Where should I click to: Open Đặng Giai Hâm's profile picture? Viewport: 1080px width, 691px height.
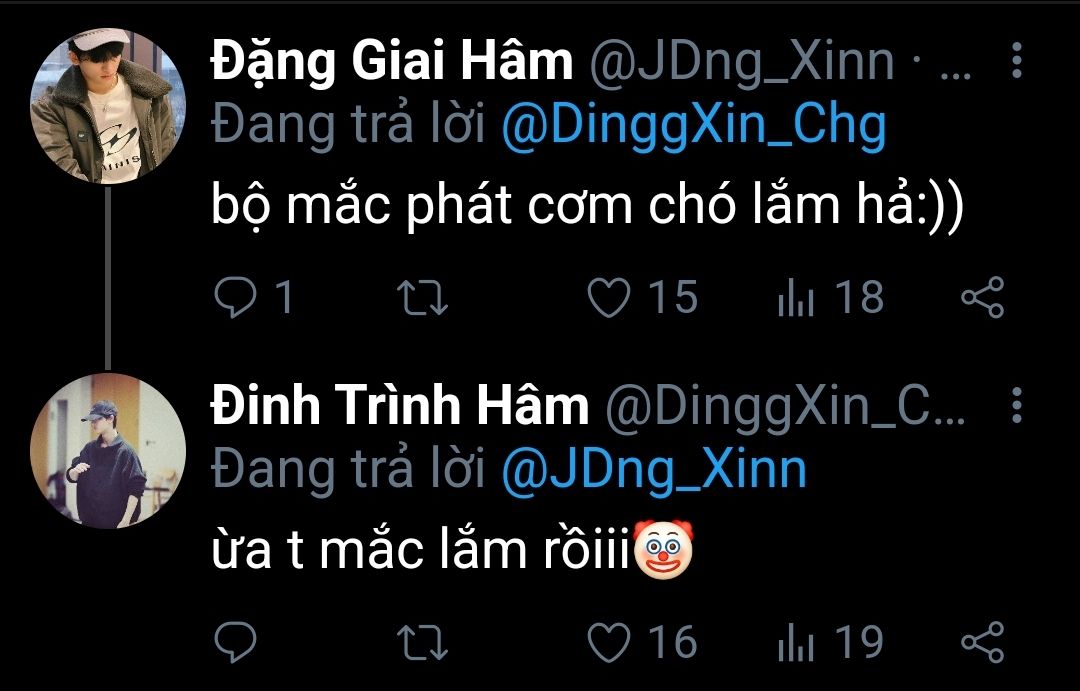click(x=109, y=106)
